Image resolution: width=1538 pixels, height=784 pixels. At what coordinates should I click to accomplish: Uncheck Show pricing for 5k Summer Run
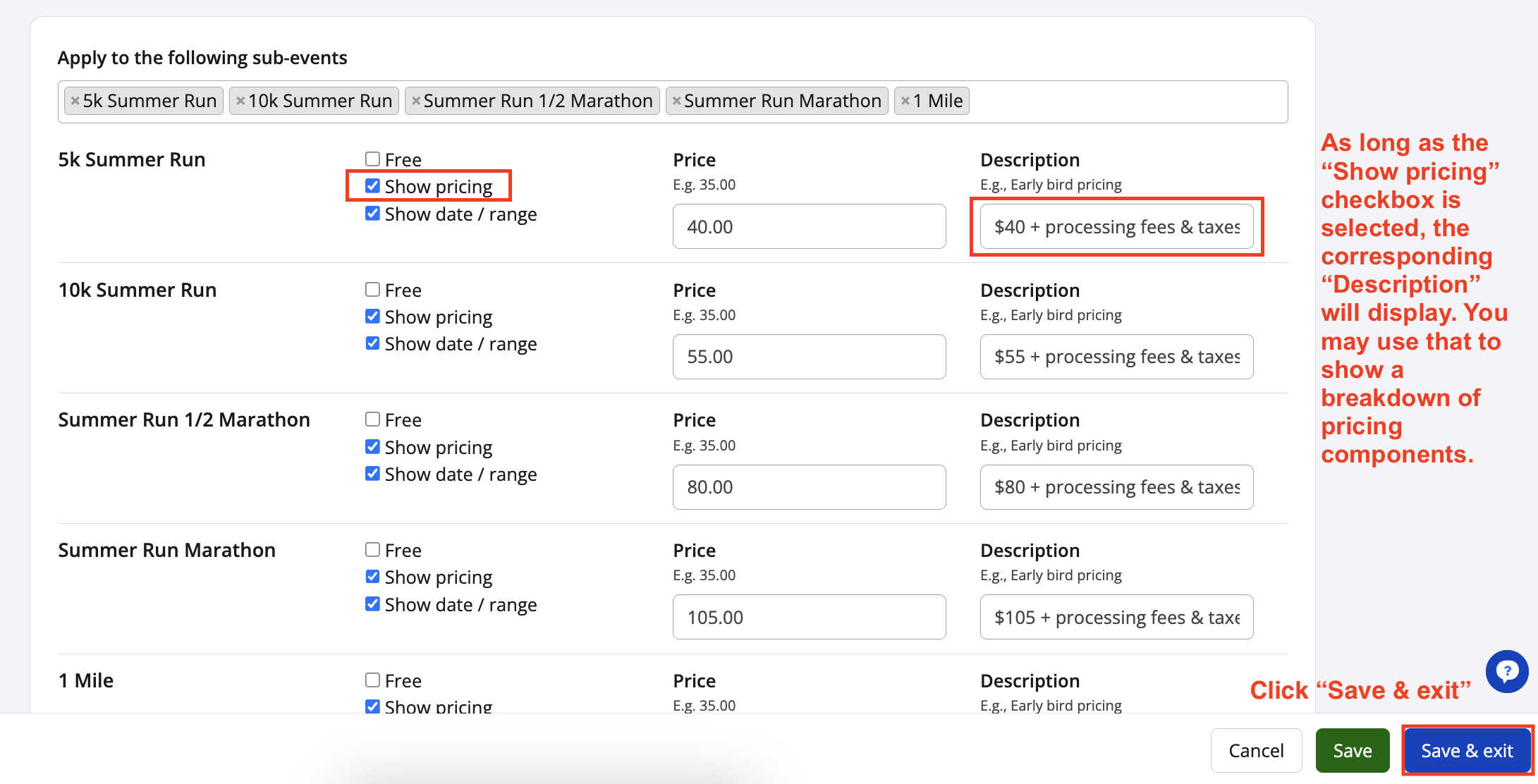coord(372,186)
